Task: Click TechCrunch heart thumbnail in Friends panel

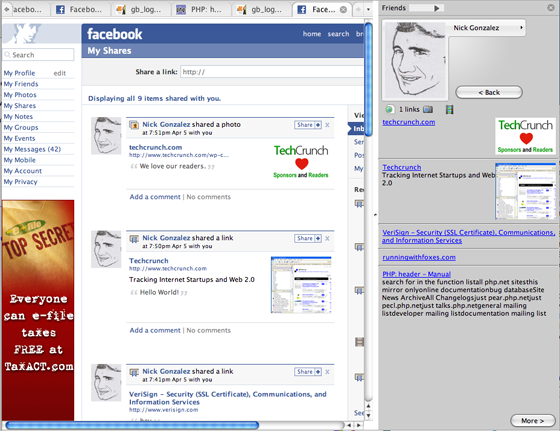Action: tap(525, 136)
